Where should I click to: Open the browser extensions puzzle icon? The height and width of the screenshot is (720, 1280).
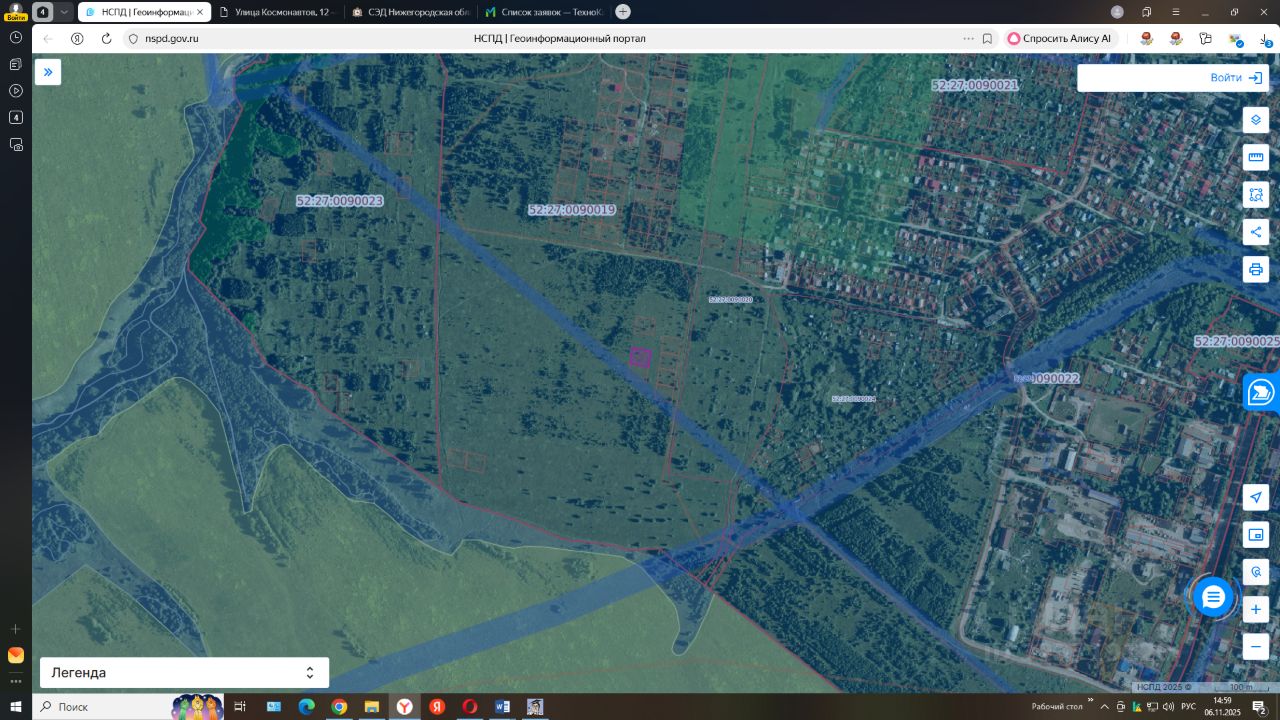pos(1206,38)
